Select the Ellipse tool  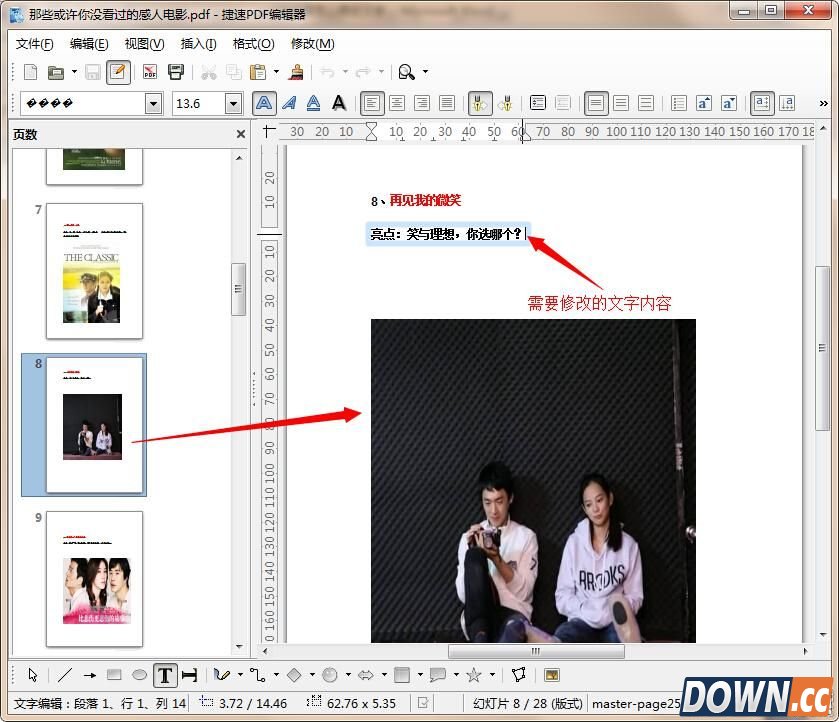[x=140, y=675]
